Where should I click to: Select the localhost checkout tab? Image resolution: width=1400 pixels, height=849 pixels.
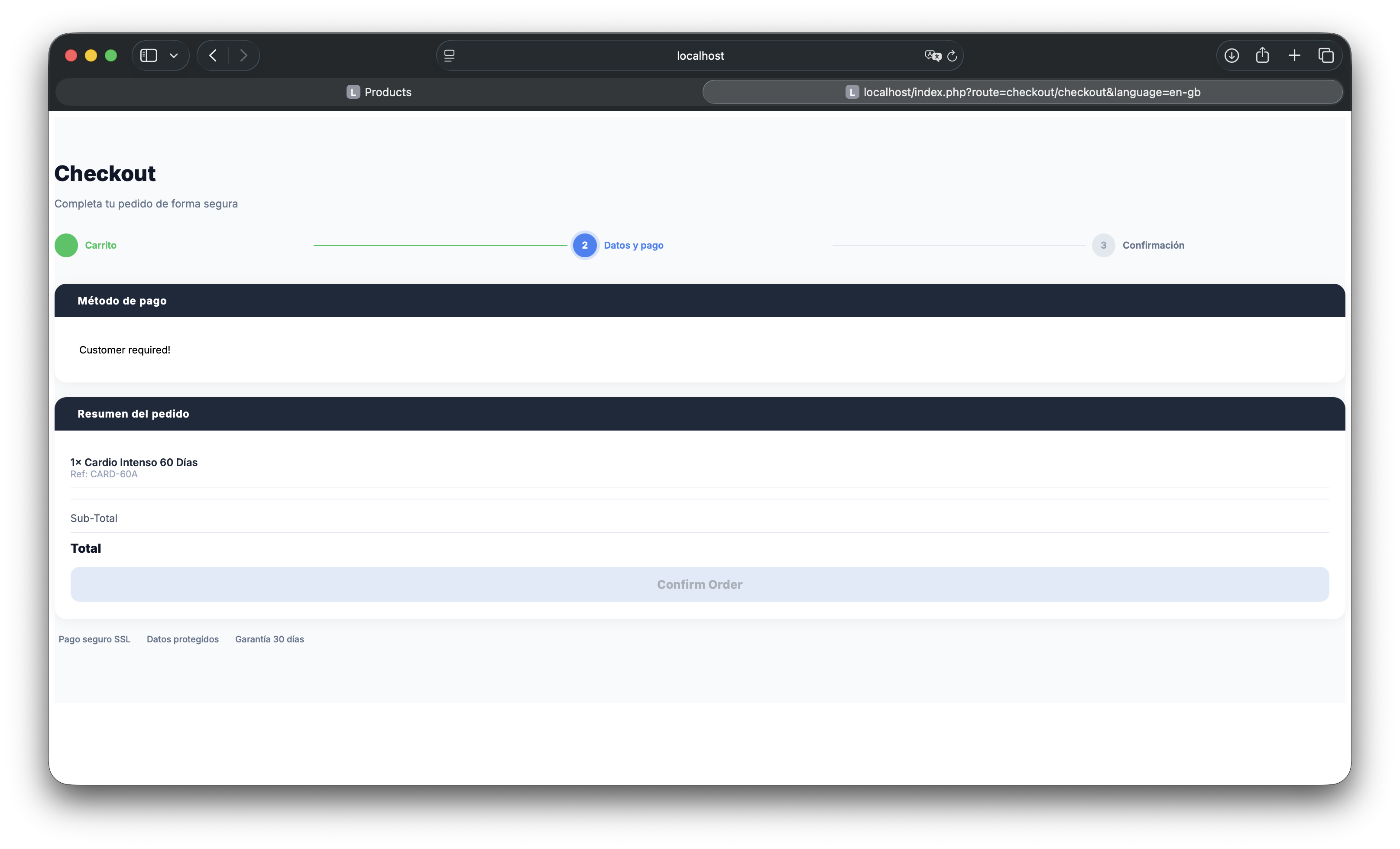tap(1022, 92)
